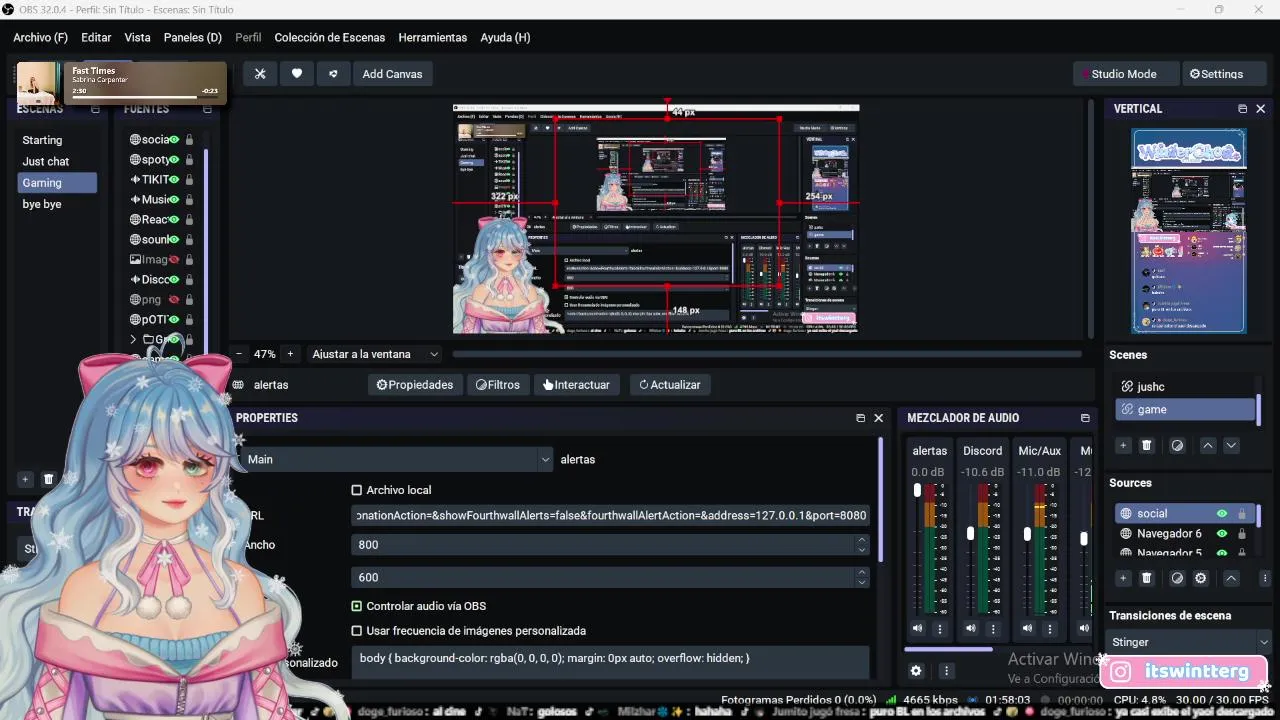Open the Paneles (D) menu
The width and height of the screenshot is (1280, 720).
coord(192,37)
